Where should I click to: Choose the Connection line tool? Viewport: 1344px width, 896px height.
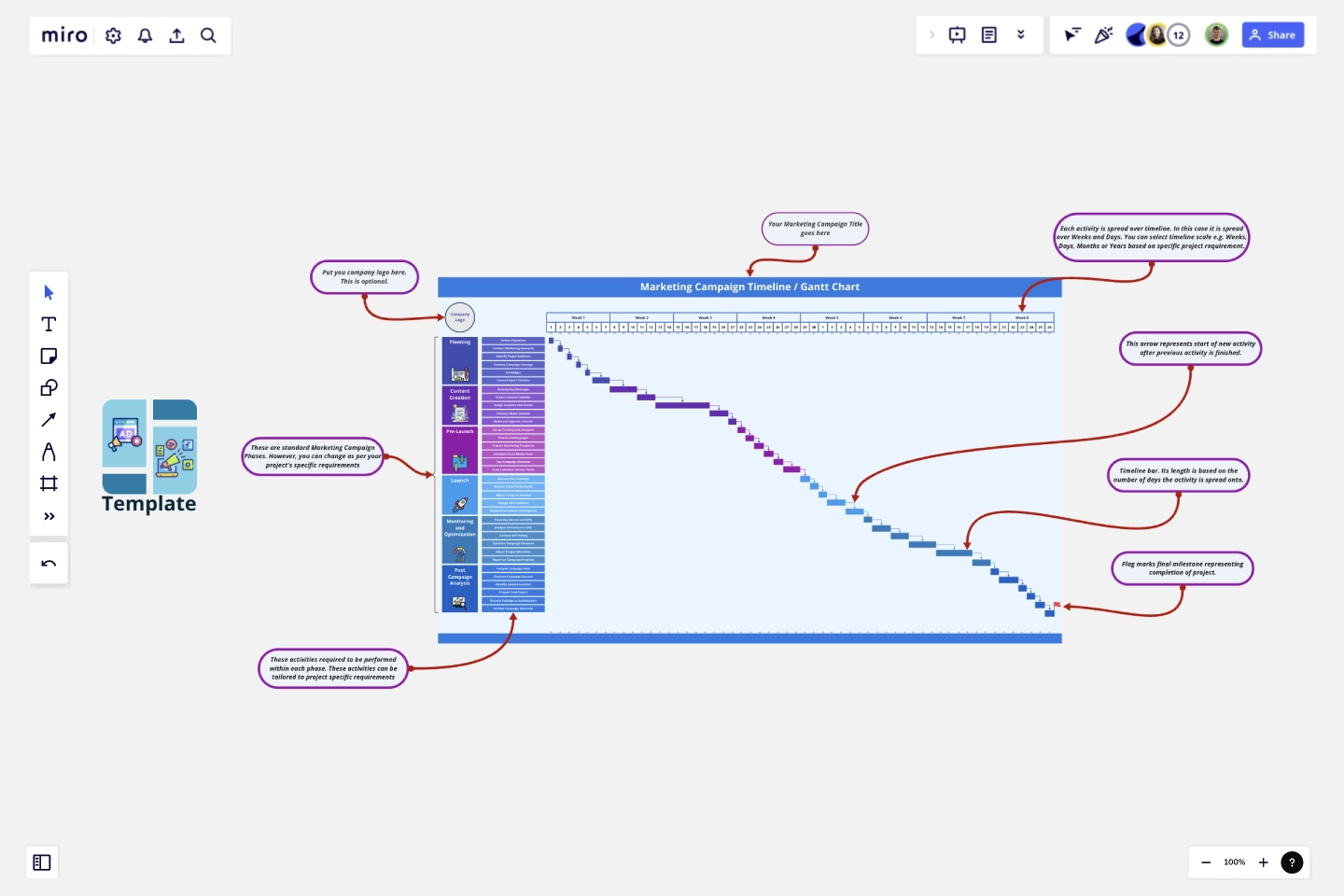point(49,420)
